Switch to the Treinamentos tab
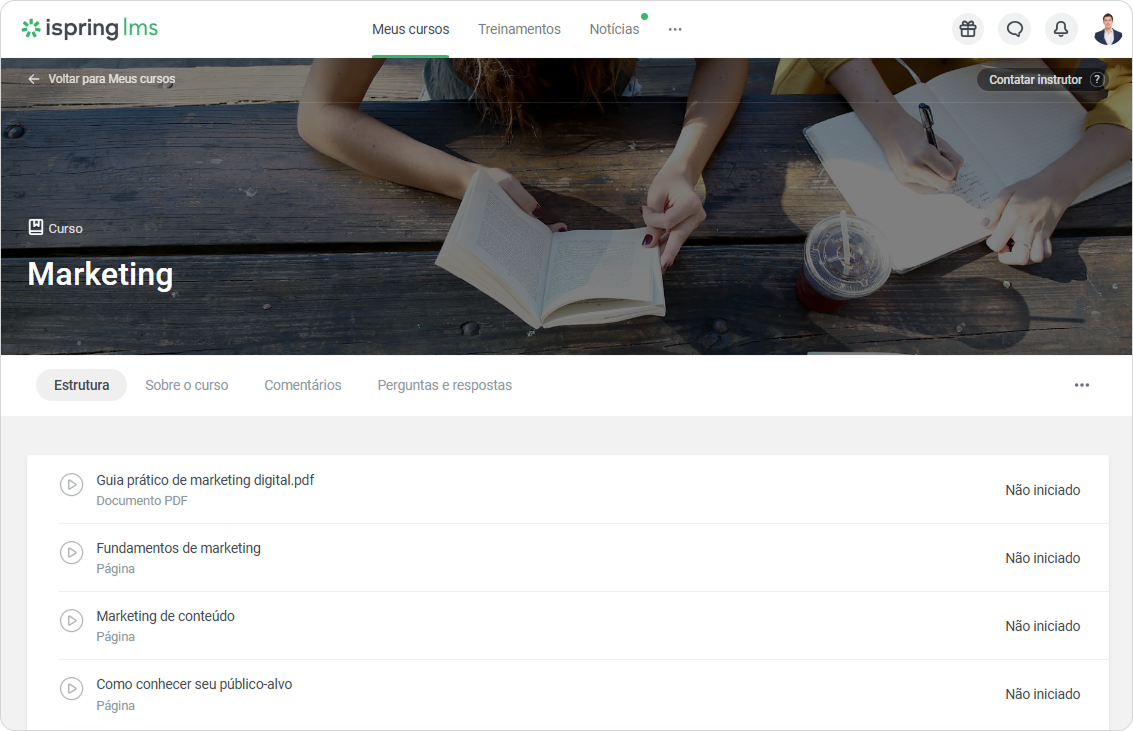The width and height of the screenshot is (1133, 731). (x=520, y=30)
